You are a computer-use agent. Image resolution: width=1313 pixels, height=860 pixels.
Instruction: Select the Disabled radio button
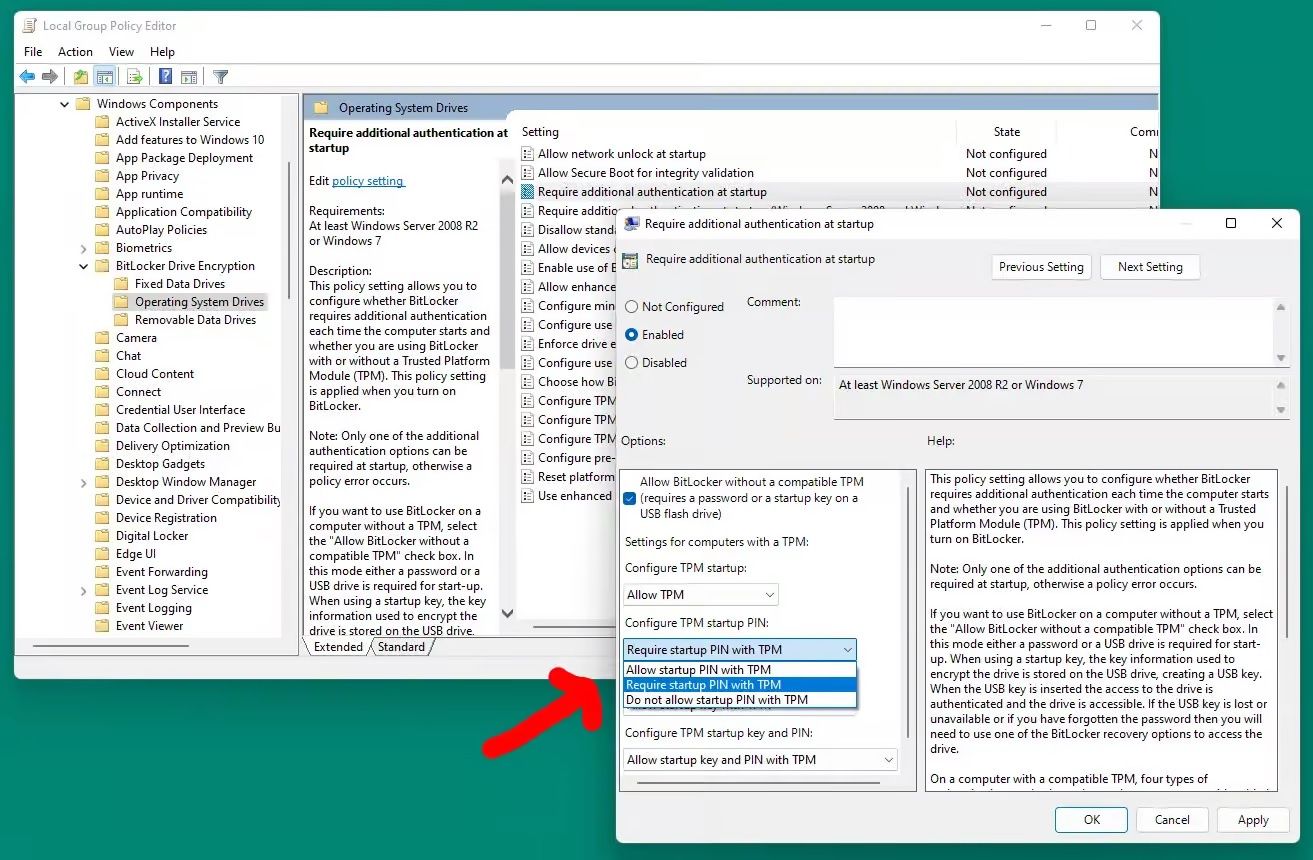point(631,363)
